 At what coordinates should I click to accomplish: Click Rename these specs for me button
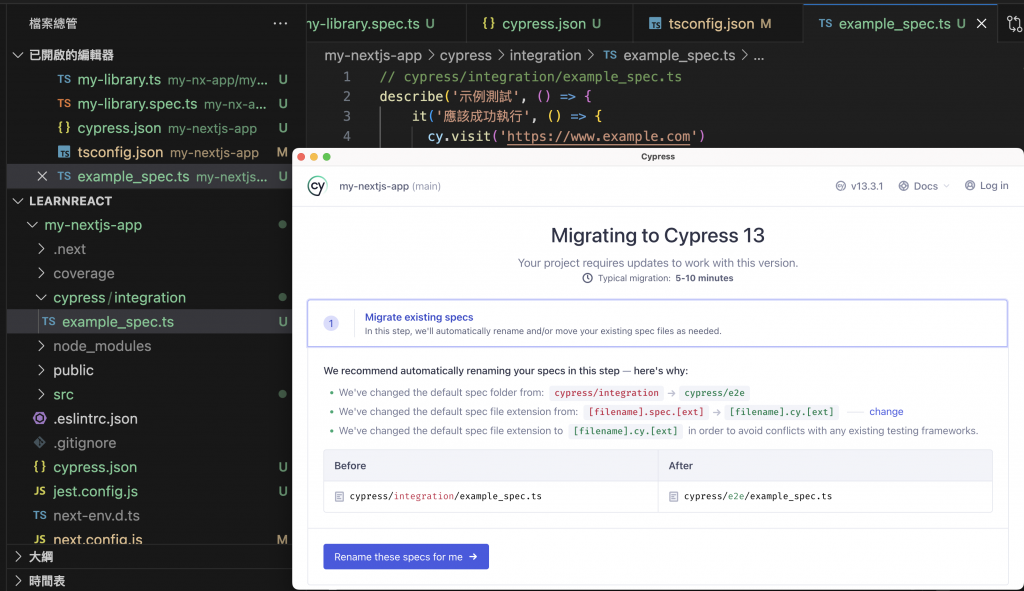point(406,556)
